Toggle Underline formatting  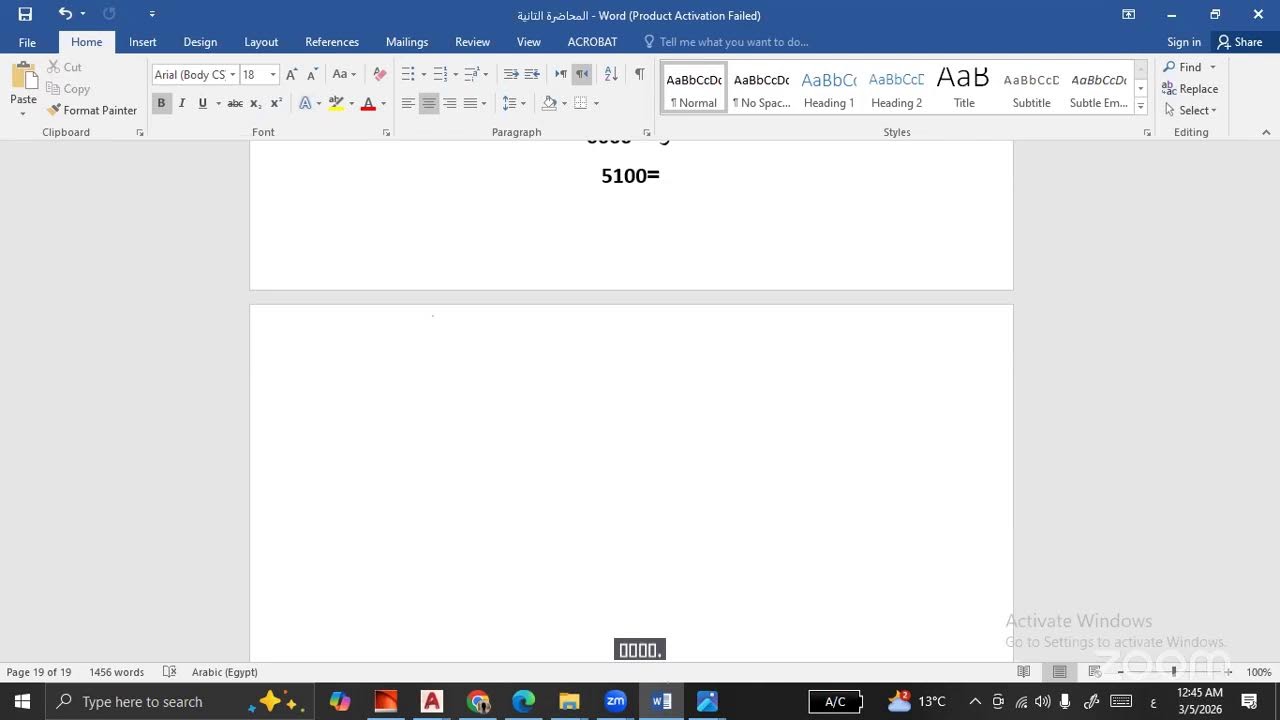tap(202, 103)
